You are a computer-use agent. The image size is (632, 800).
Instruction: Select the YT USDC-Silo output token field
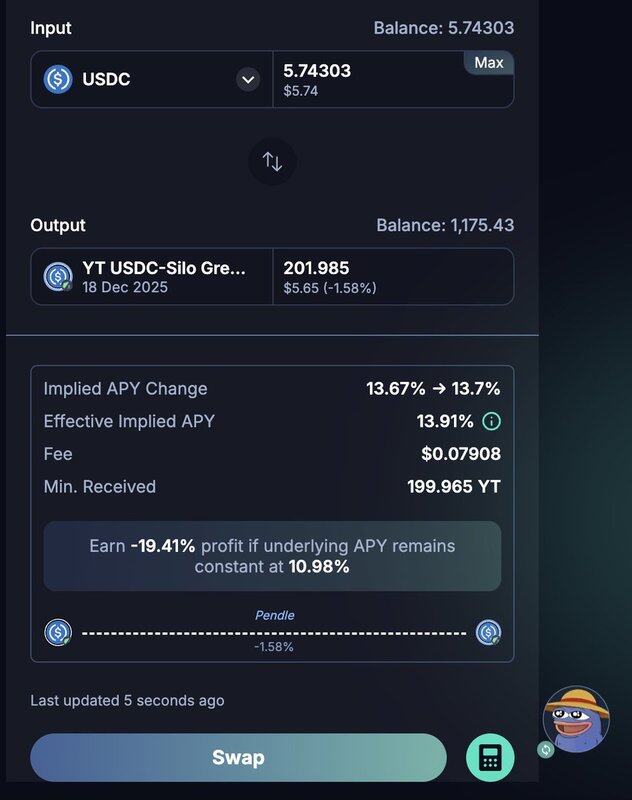pos(152,277)
